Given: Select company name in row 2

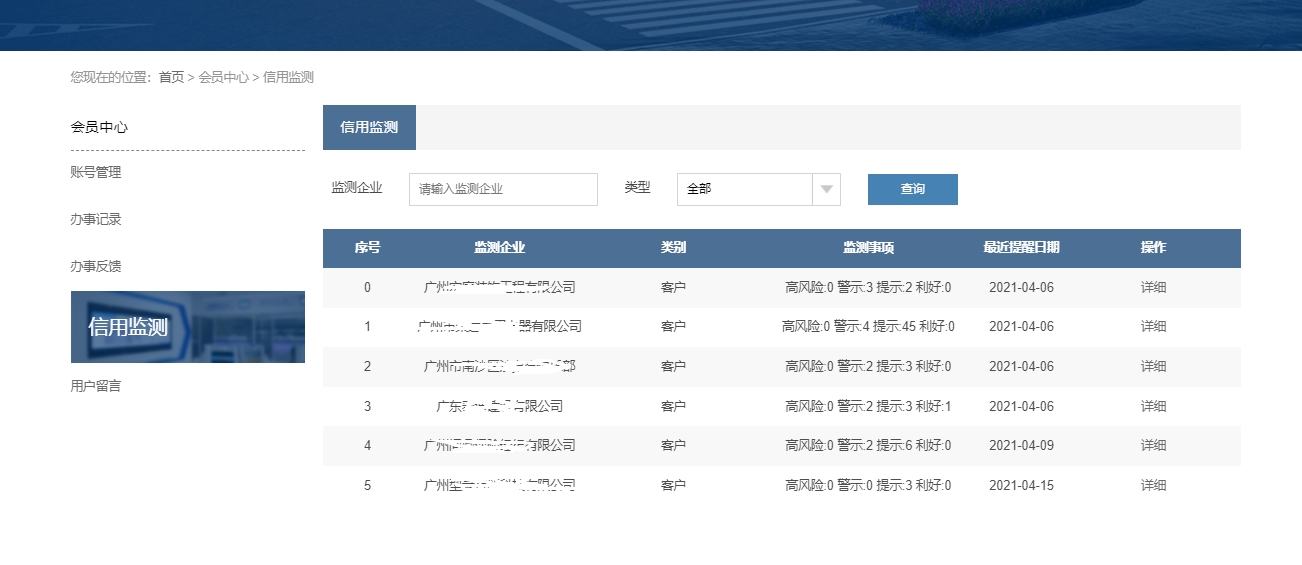Looking at the screenshot, I should [x=499, y=366].
